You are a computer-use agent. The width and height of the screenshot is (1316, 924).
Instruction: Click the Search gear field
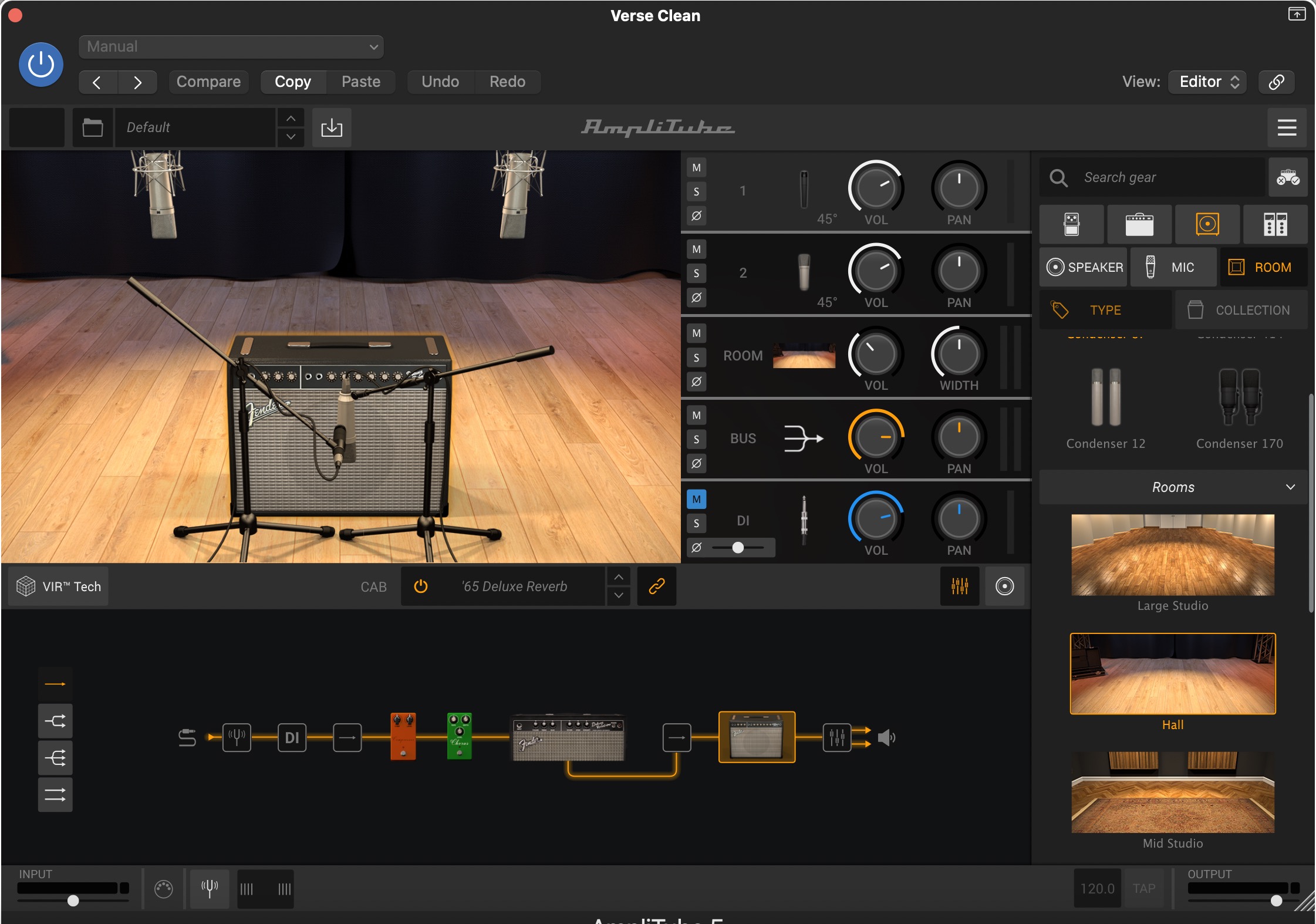pos(1153,177)
